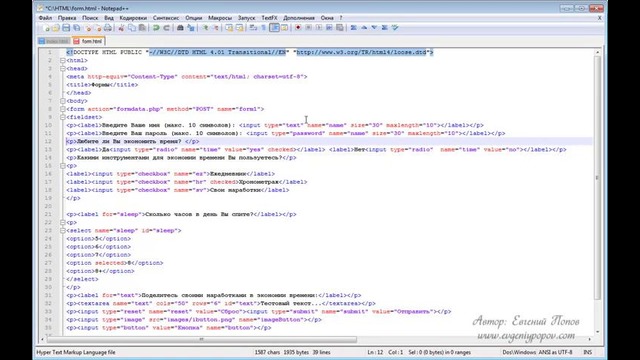Viewport: 640px width, 360px height.
Task: Collapse the head tag fold on line 3
Action: coord(63,69)
